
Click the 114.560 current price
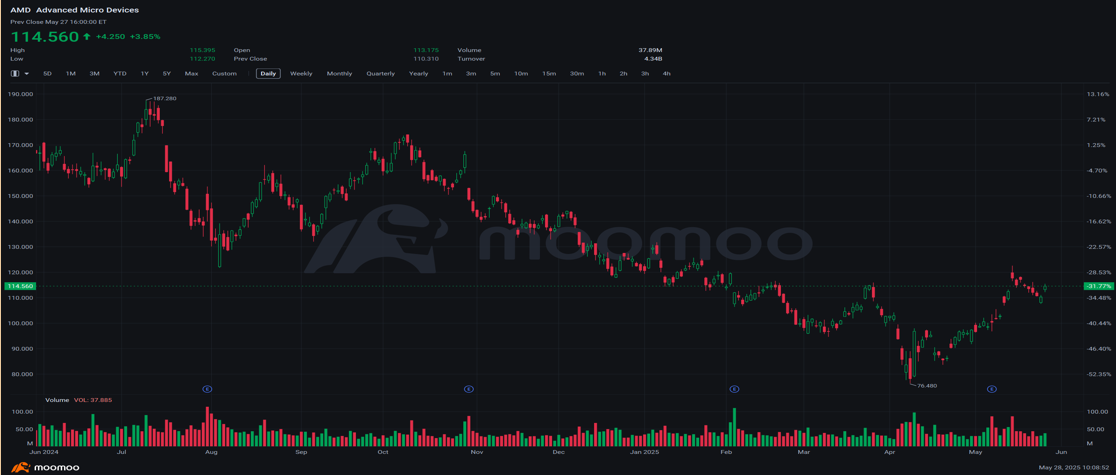tap(44, 36)
